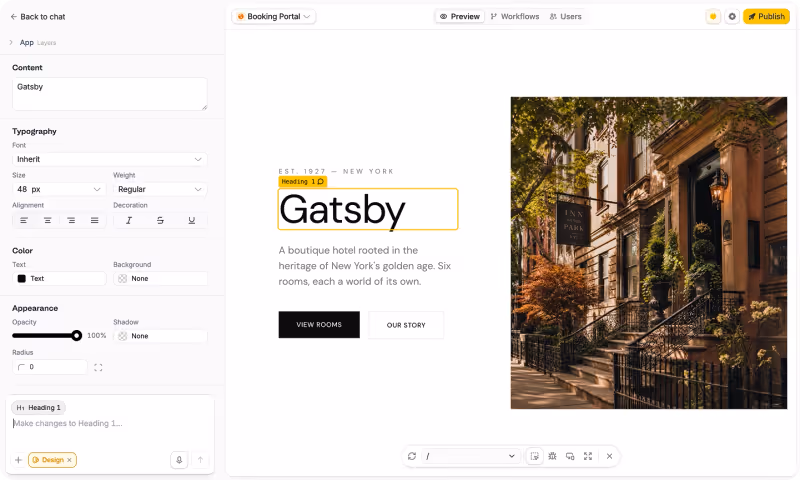Image resolution: width=800 pixels, height=480 pixels.
Task: Click the VIEW ROOMS button
Action: tap(319, 324)
